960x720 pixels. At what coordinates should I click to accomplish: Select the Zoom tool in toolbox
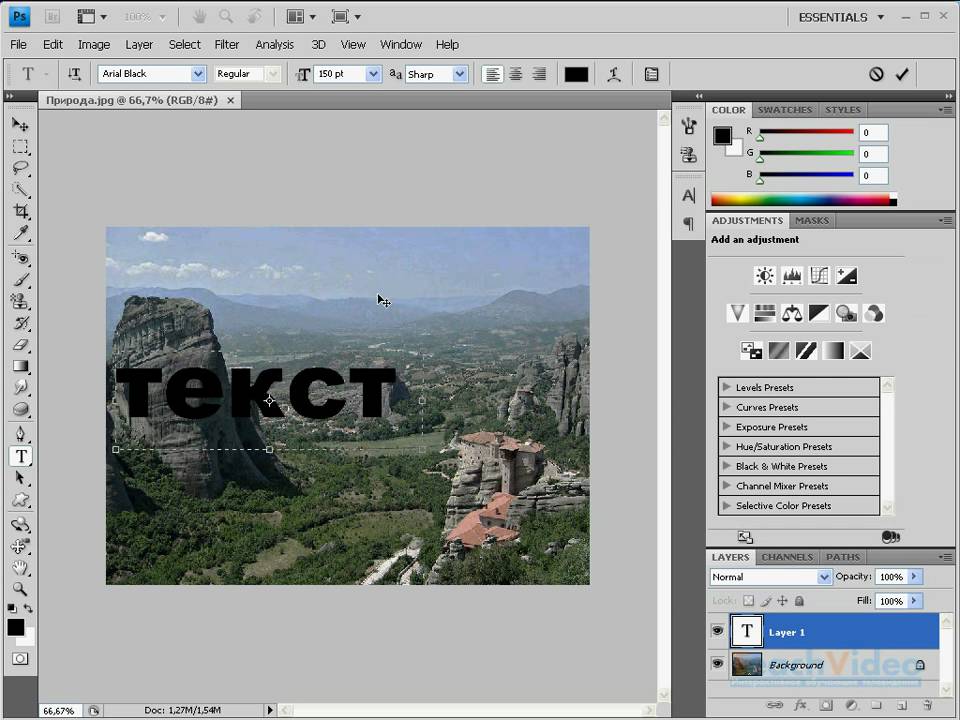coord(20,589)
